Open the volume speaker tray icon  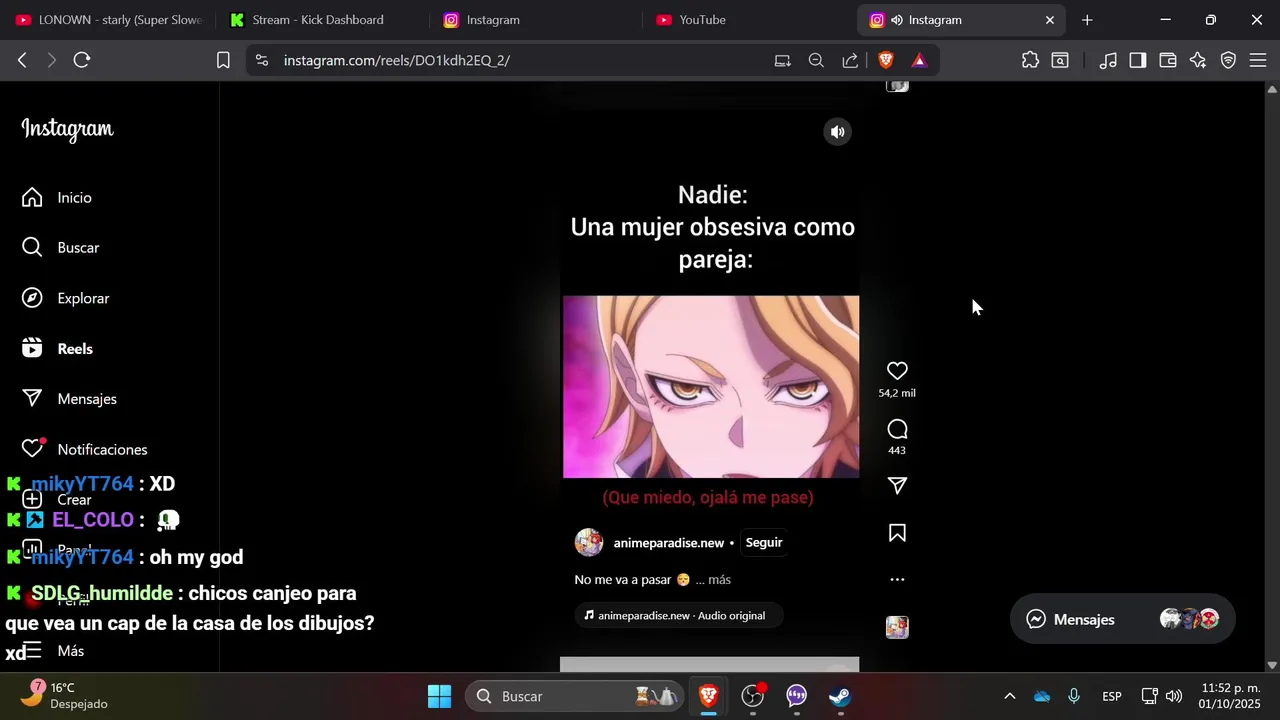[1174, 696]
